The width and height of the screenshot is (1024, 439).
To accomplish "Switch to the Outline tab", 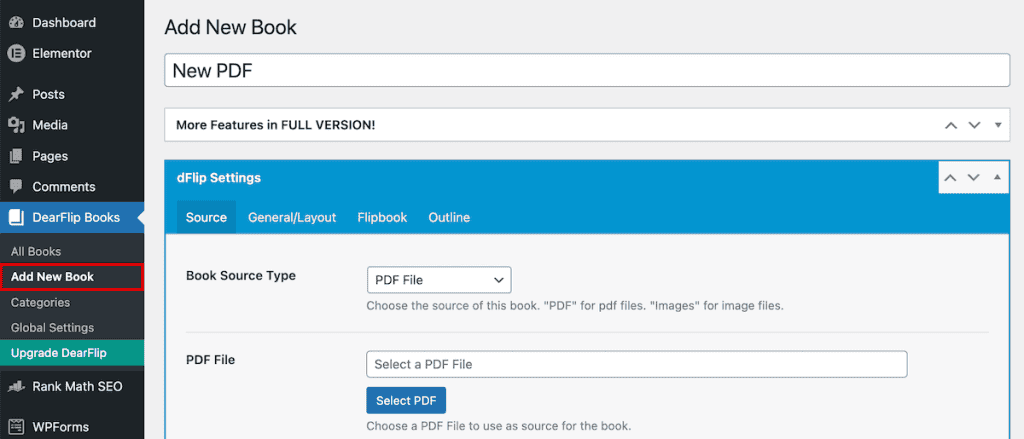I will tap(449, 218).
